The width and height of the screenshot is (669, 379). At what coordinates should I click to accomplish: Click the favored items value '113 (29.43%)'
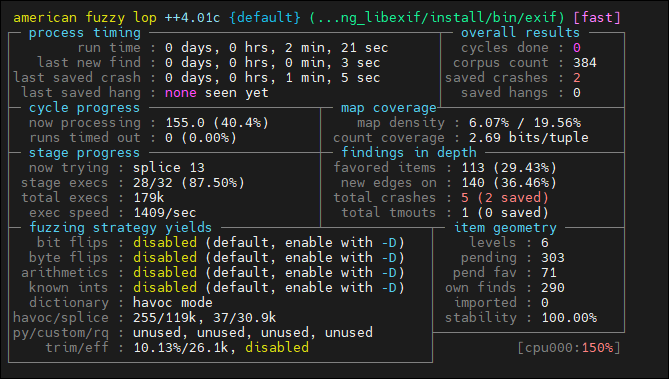509,168
